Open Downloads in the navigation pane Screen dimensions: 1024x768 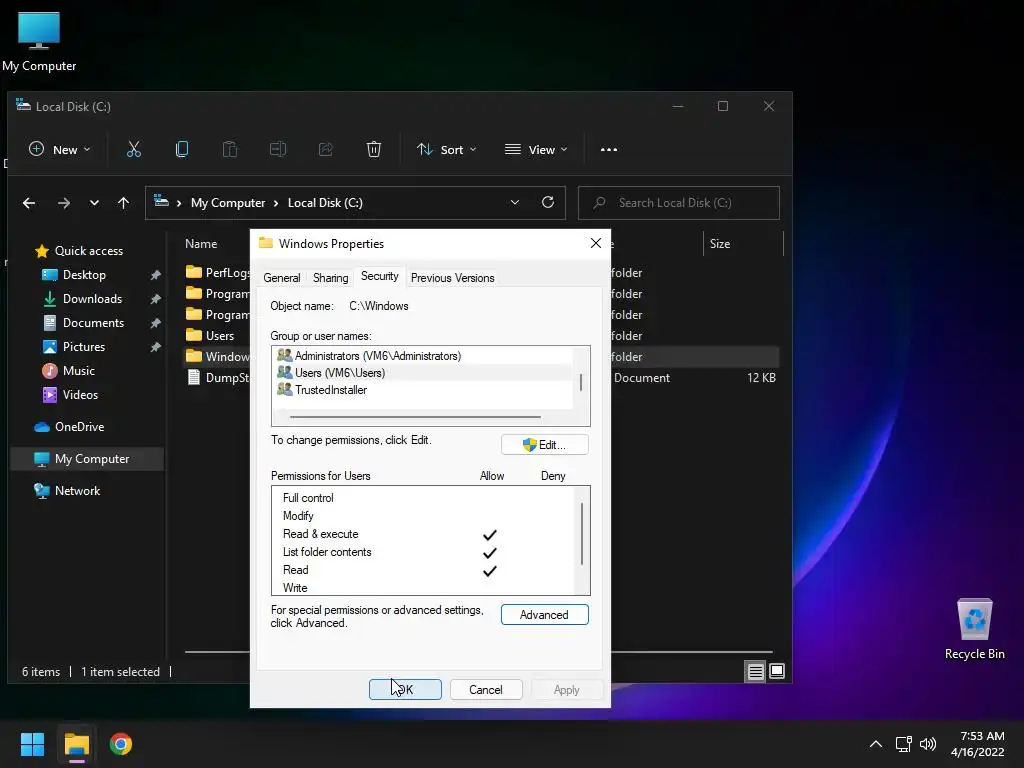[x=92, y=298]
